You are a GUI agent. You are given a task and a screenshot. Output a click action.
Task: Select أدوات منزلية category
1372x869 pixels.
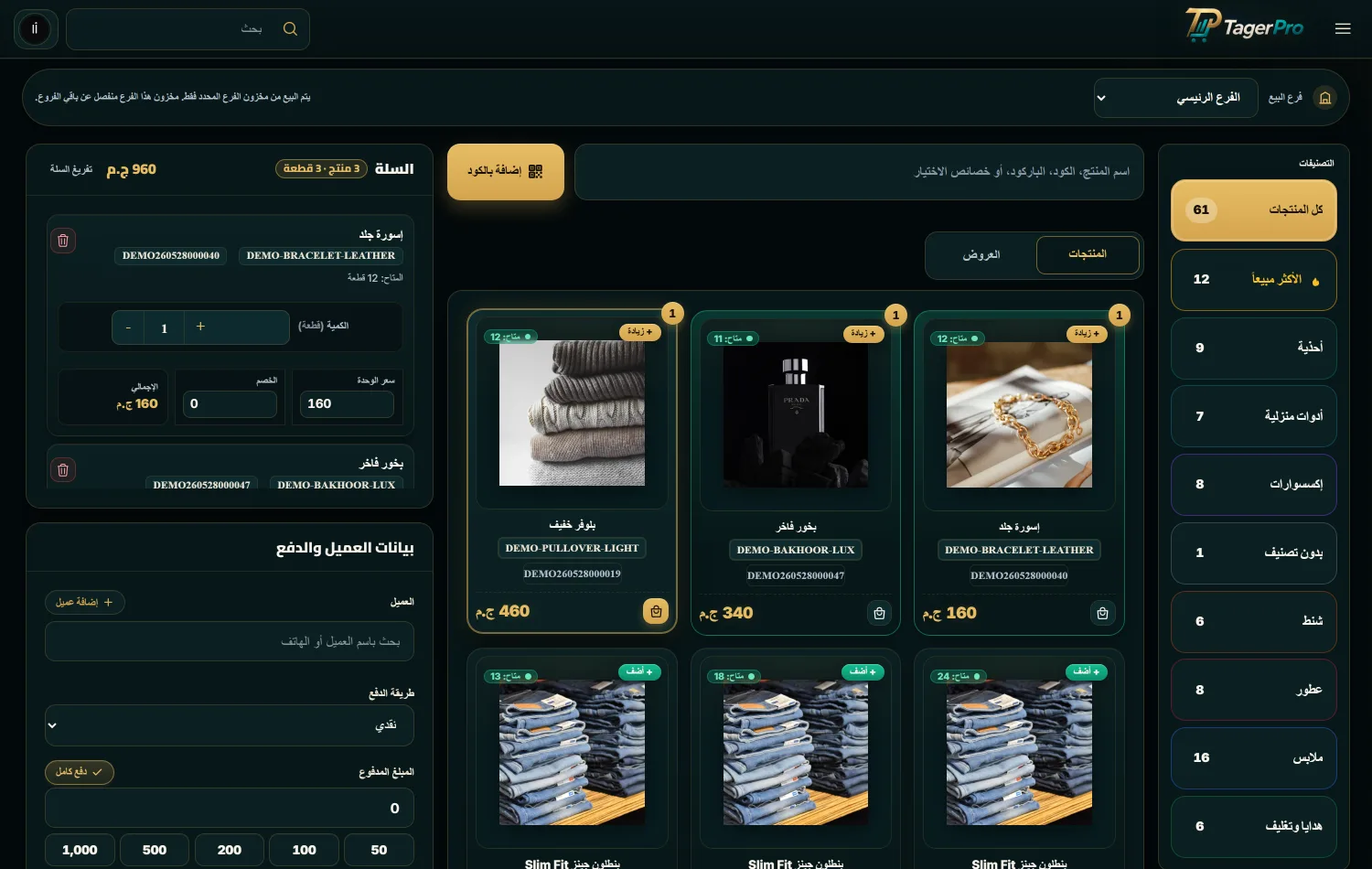pyautogui.click(x=1254, y=416)
